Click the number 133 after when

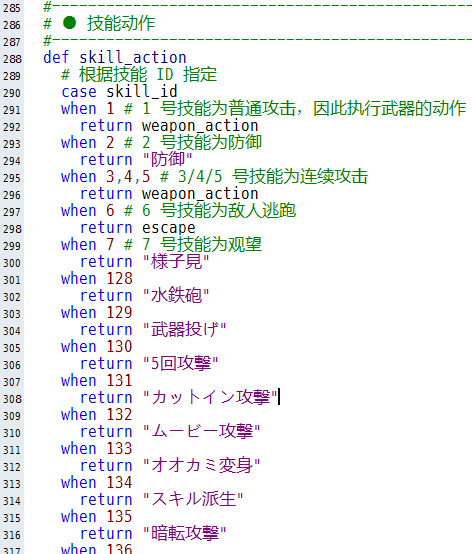coord(119,448)
